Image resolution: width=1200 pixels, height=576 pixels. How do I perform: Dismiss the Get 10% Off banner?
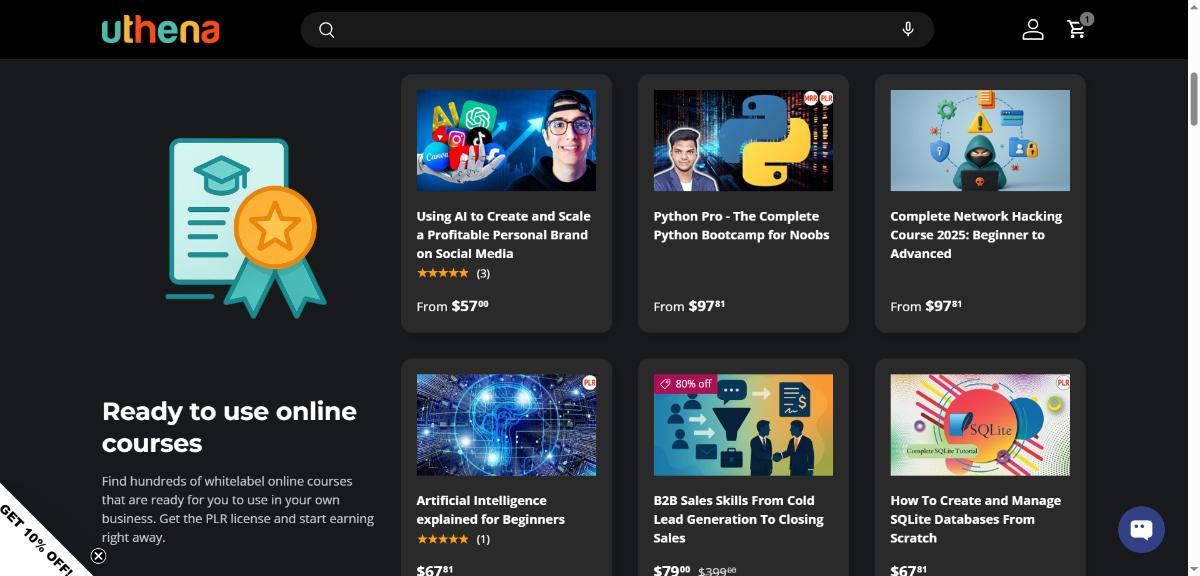pos(98,556)
